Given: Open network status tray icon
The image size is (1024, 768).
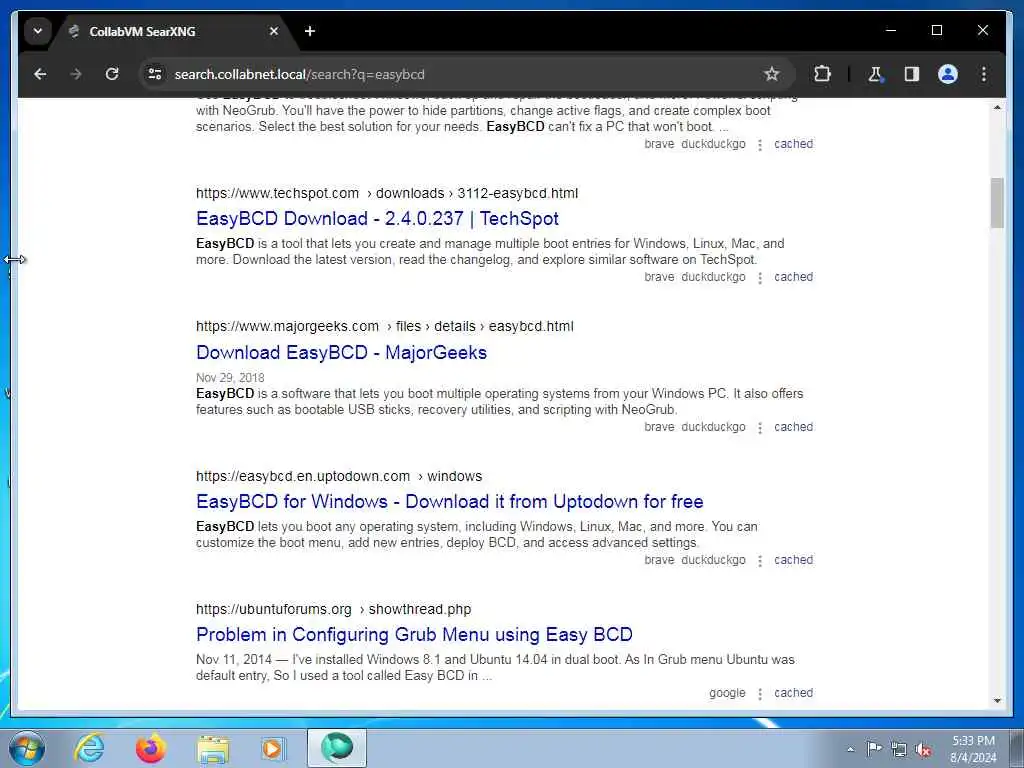Looking at the screenshot, I should [x=899, y=749].
